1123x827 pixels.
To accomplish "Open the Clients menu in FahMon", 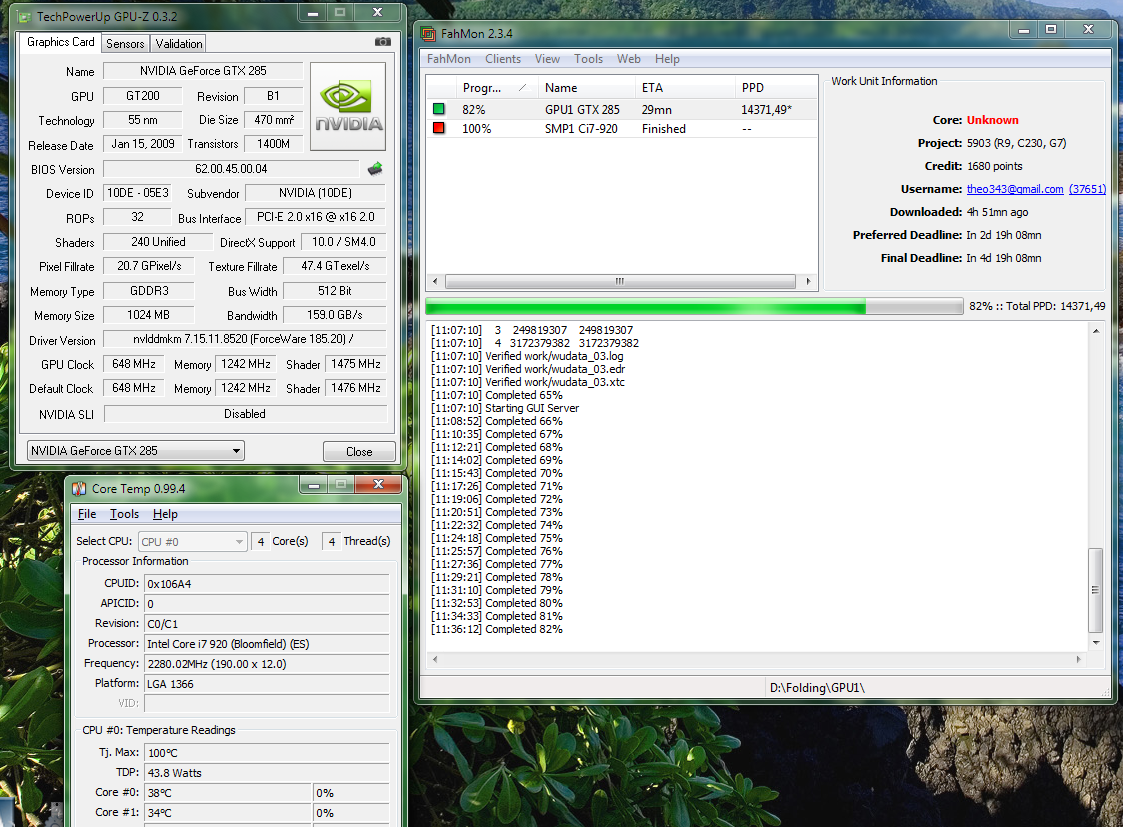I will click(503, 59).
